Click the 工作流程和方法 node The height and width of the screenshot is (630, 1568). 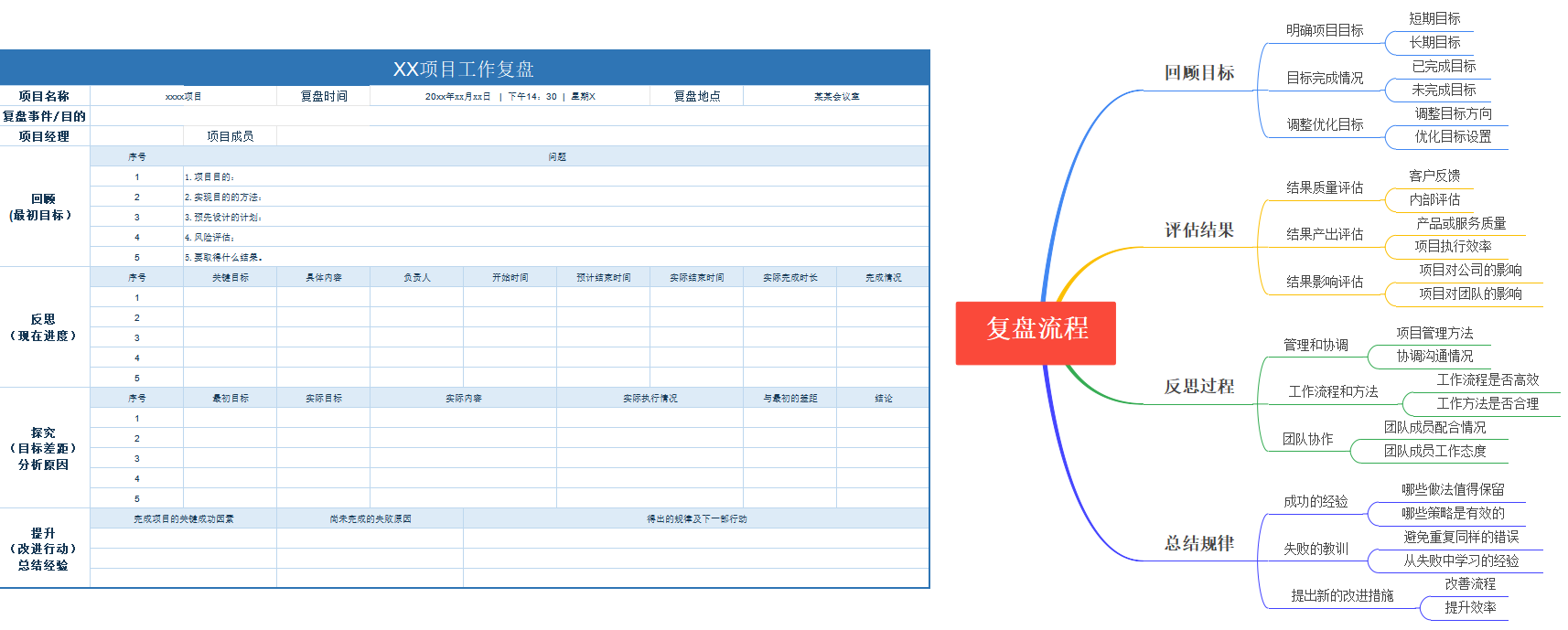click(1333, 391)
